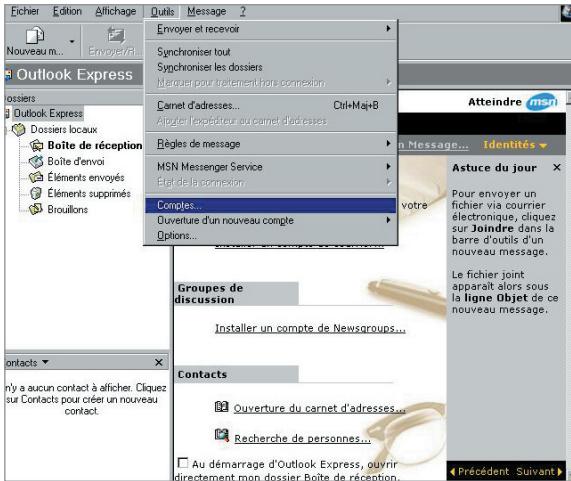Screen dimensions: 571x481
Task: Close the Astuce du jour panel
Action: coord(556,167)
